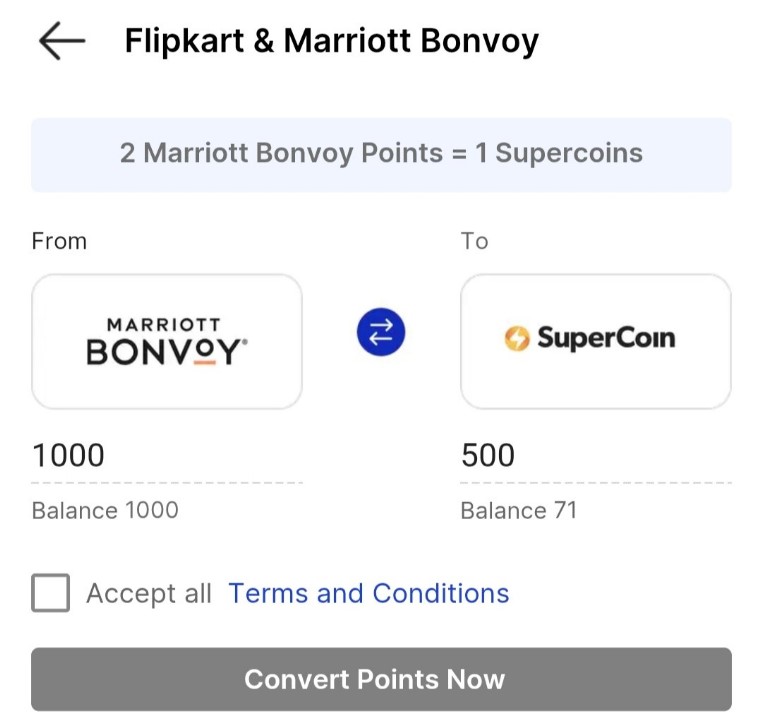
Task: Open the Terms and Conditions link
Action: 369,594
